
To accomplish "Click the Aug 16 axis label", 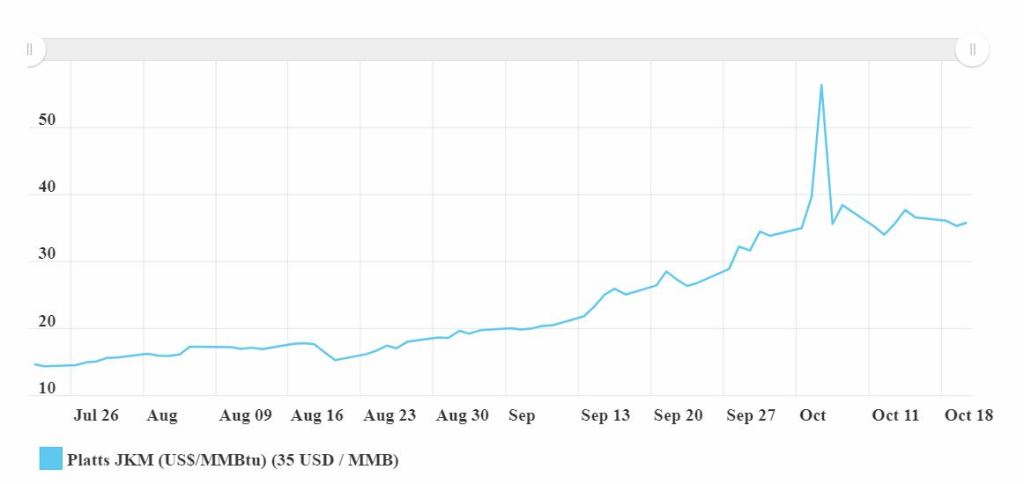I will pos(317,416).
